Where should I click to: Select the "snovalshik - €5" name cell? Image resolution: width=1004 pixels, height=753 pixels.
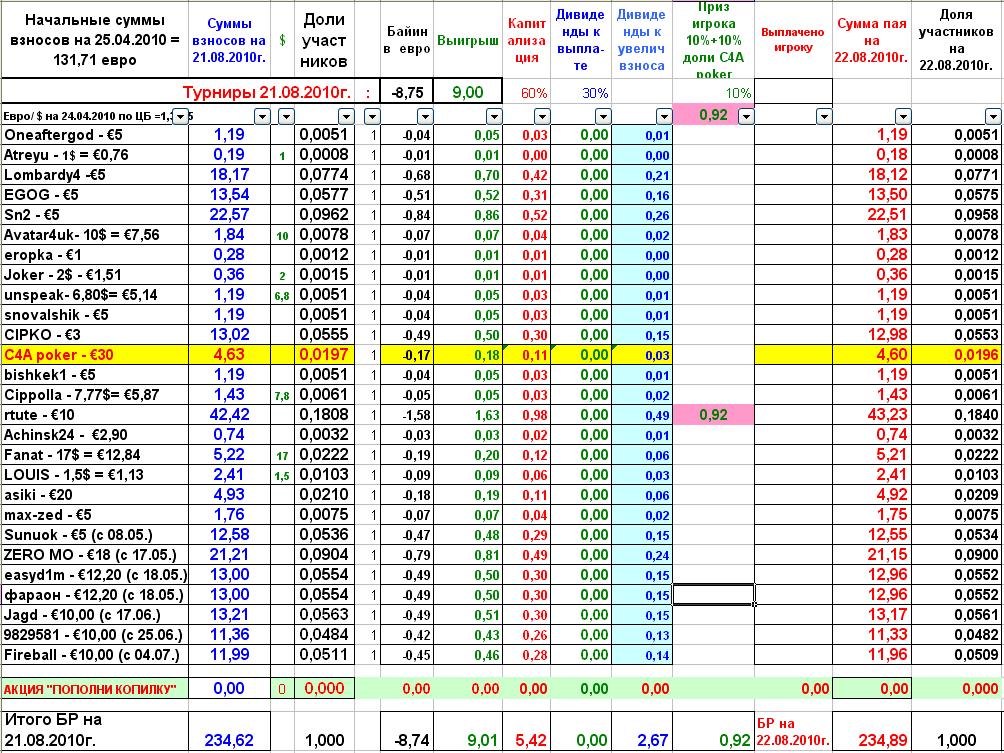coord(95,314)
